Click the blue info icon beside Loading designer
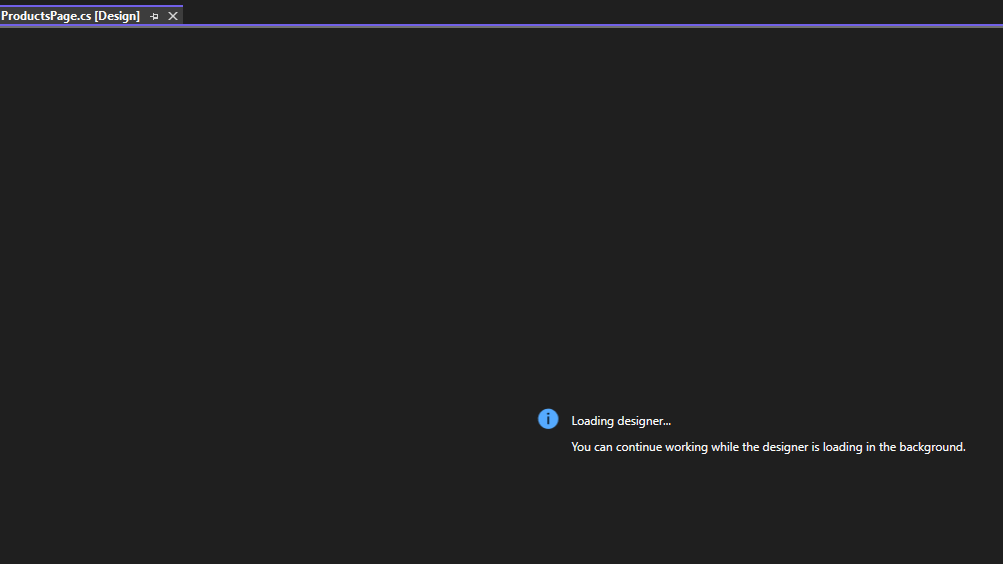Viewport: 1003px width, 564px height. tap(548, 419)
